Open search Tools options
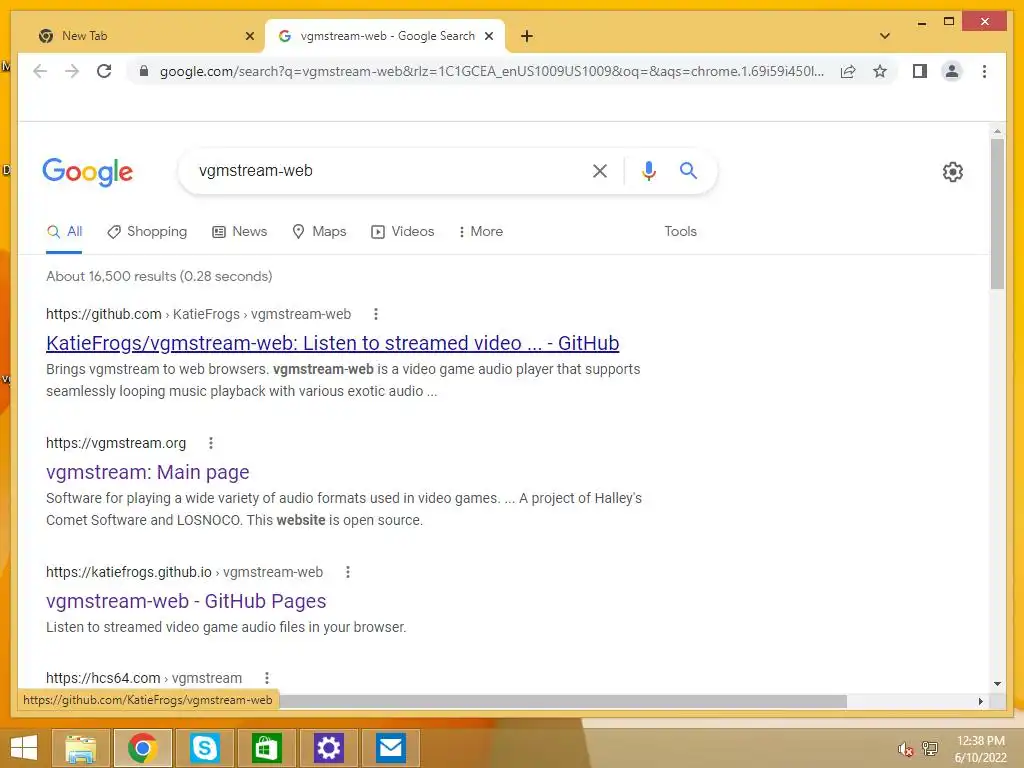This screenshot has width=1024, height=768. pyautogui.click(x=680, y=231)
